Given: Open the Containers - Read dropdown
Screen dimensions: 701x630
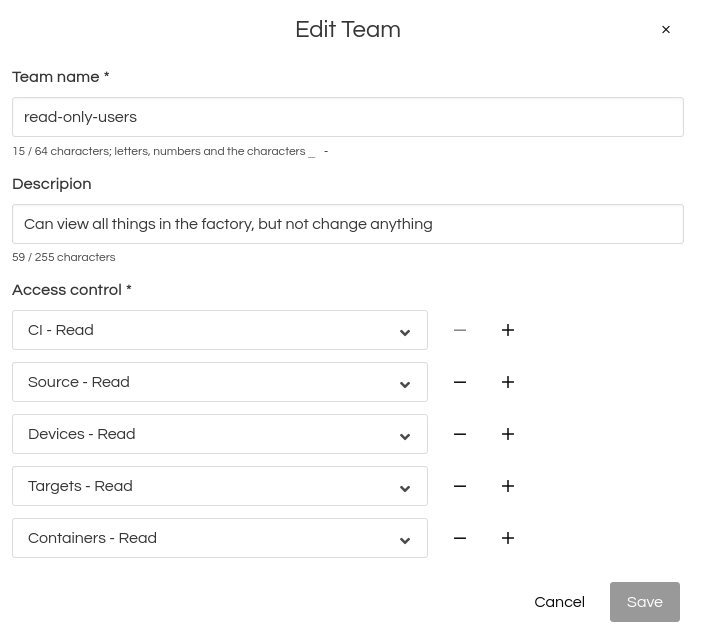Looking at the screenshot, I should [x=220, y=538].
